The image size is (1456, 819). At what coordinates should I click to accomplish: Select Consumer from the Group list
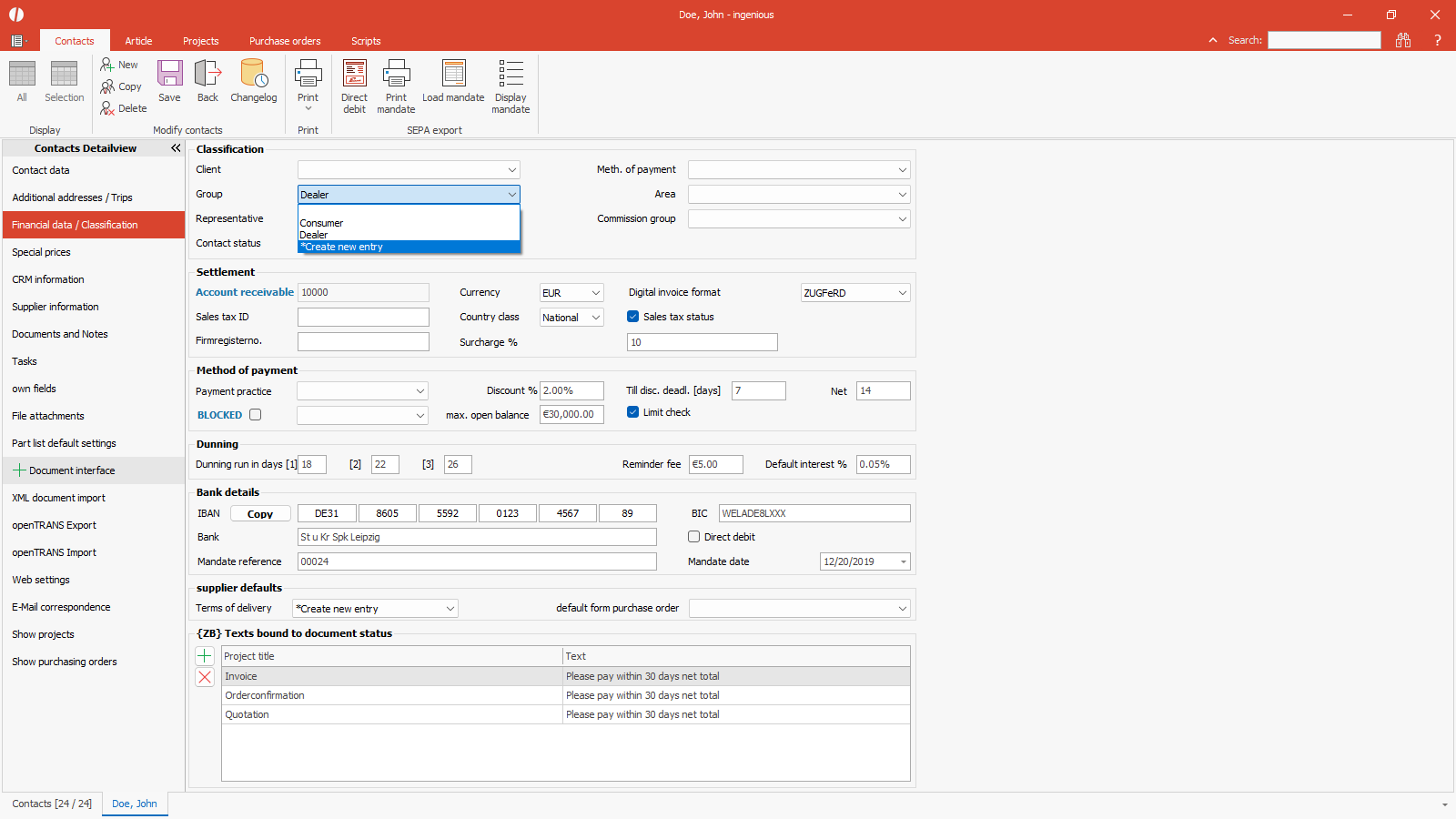(x=322, y=223)
